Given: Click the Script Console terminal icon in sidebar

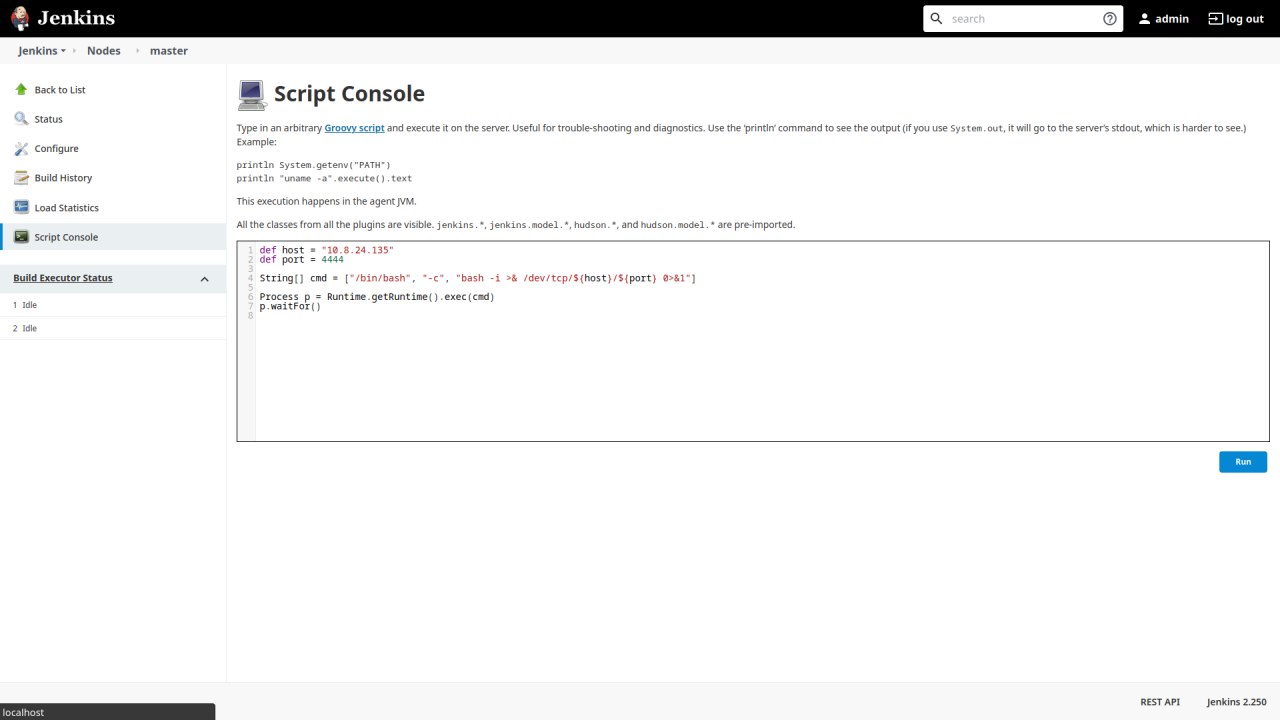Looking at the screenshot, I should [x=21, y=237].
